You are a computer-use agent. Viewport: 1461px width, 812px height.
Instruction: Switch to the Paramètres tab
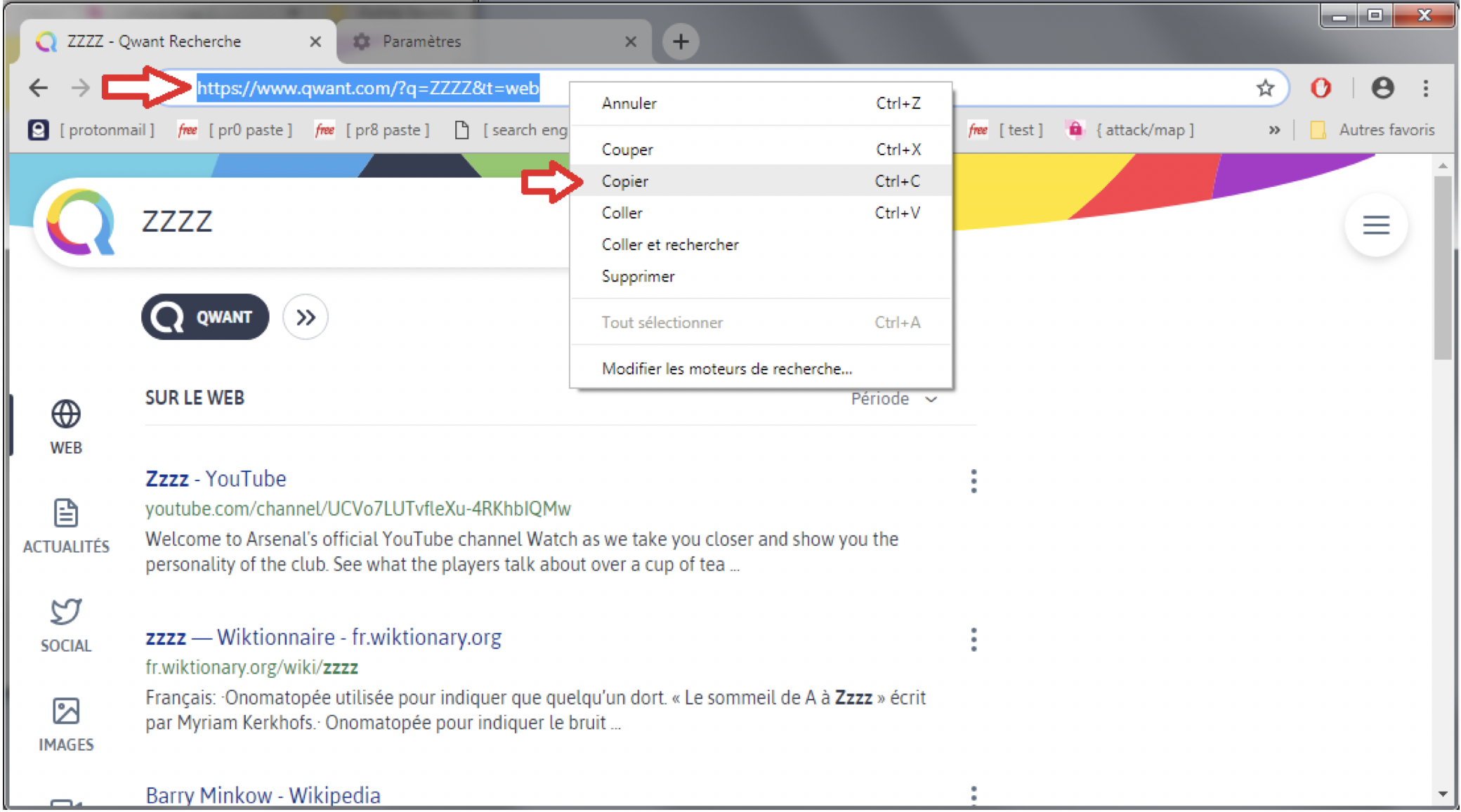tap(494, 41)
